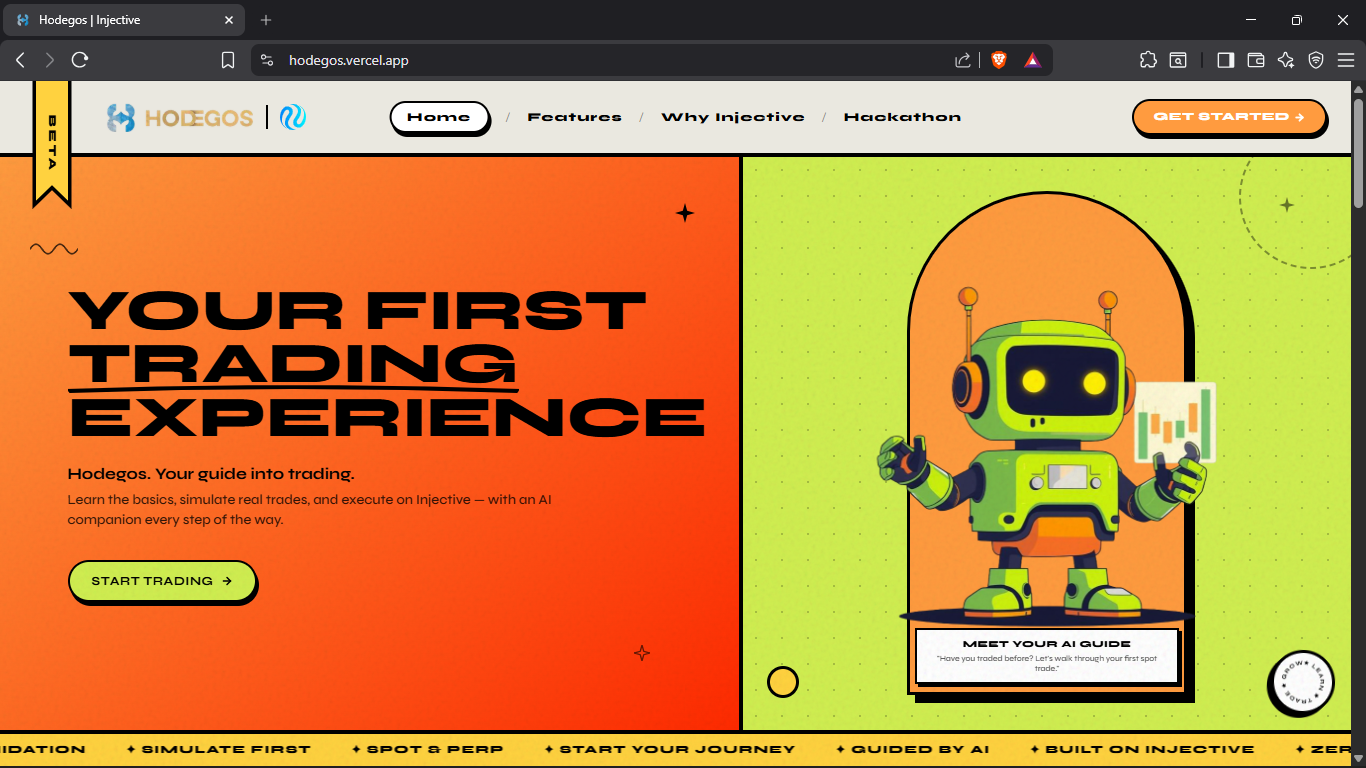Click "SIMULATE FIRST" in the scrolling banner
The image size is (1366, 768).
(x=226, y=749)
